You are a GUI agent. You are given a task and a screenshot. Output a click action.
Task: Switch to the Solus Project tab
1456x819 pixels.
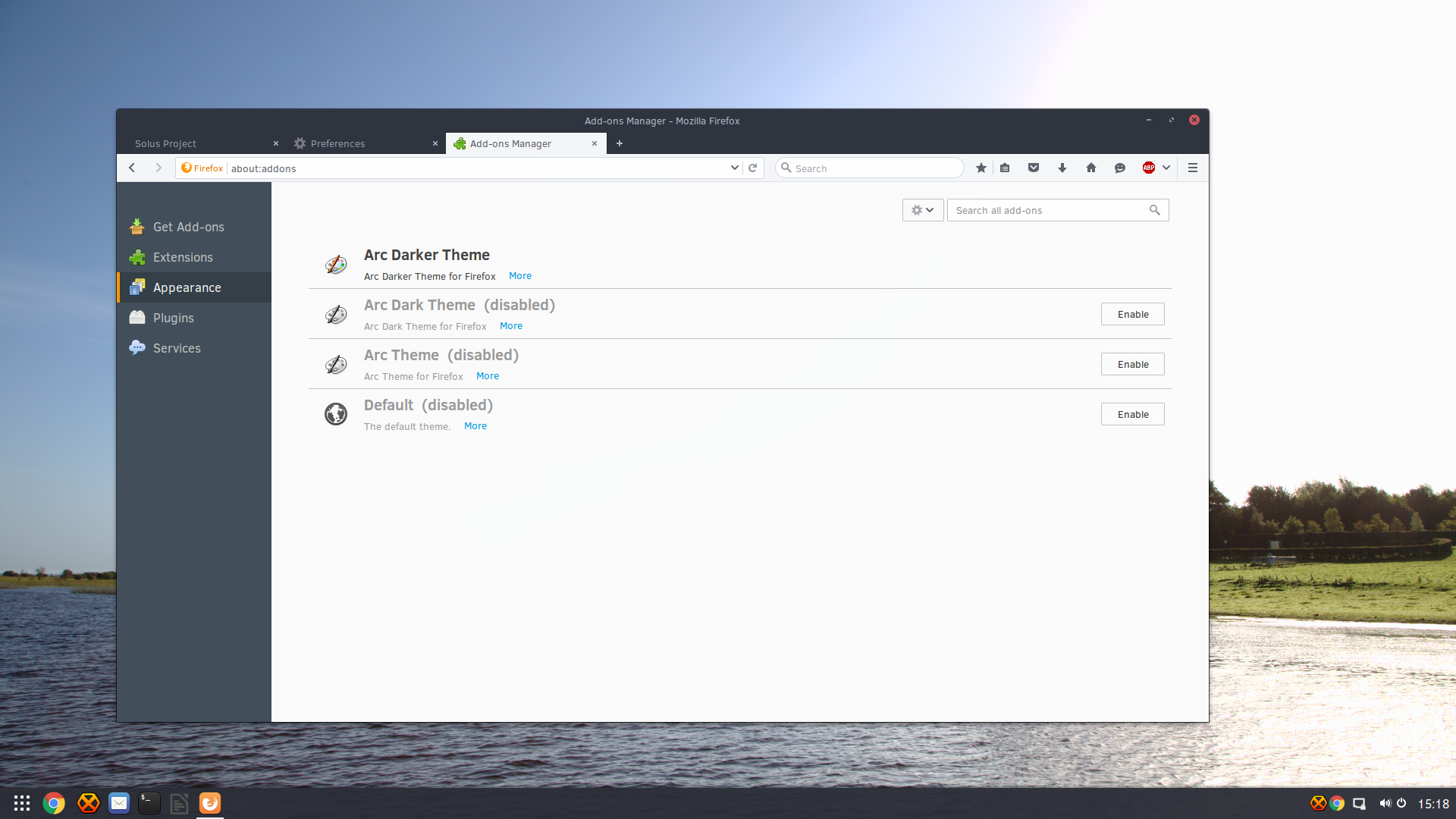click(202, 143)
